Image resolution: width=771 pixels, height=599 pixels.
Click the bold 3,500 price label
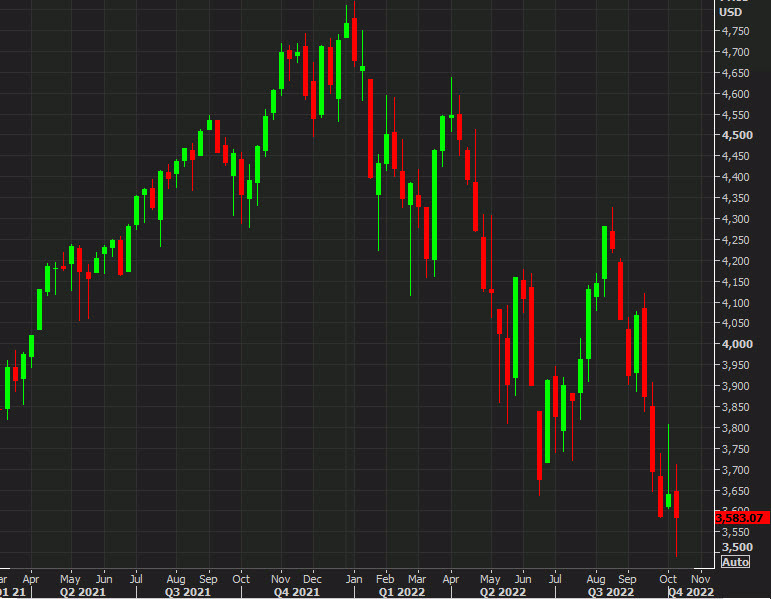pos(737,547)
